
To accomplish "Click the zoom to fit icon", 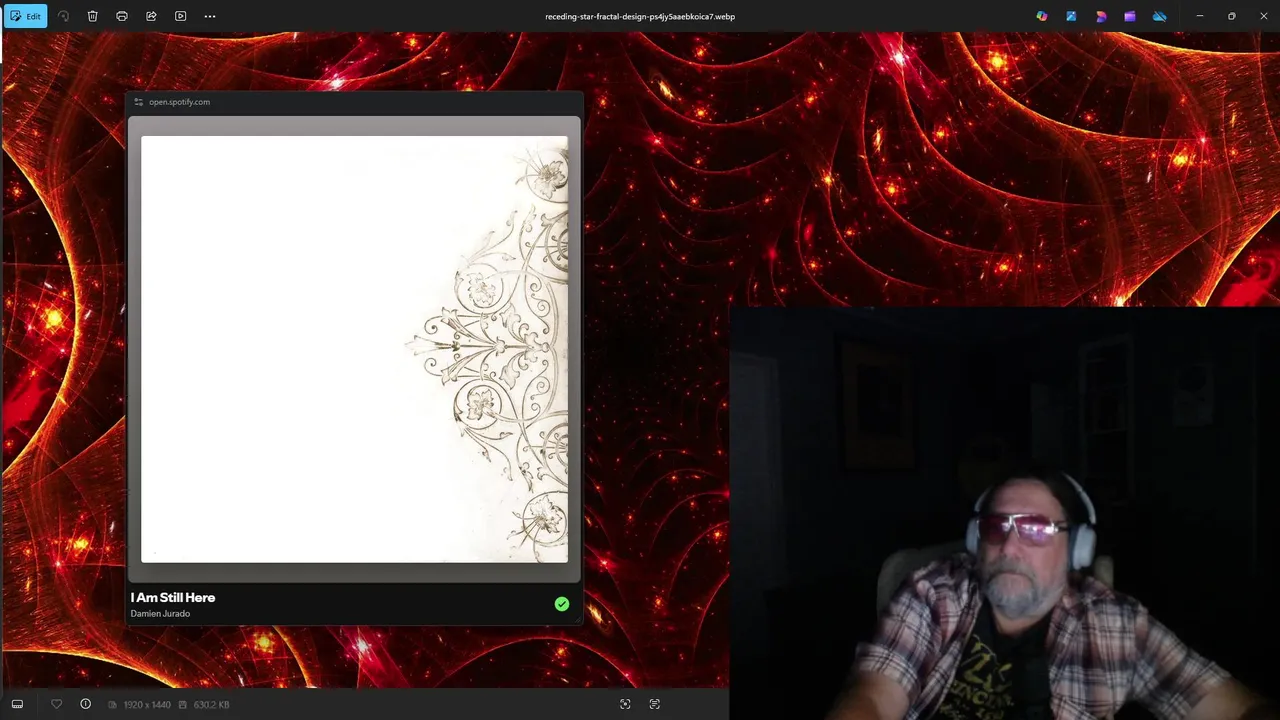I will [x=625, y=704].
